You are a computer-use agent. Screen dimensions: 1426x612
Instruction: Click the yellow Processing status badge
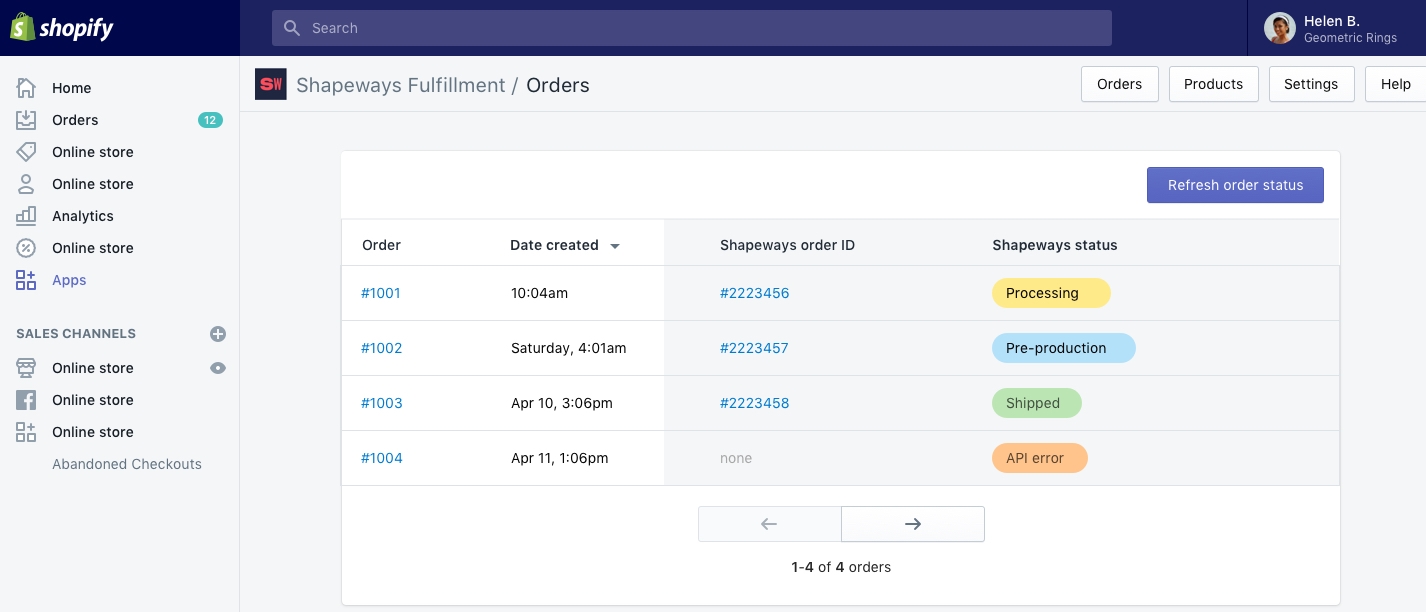tap(1050, 293)
